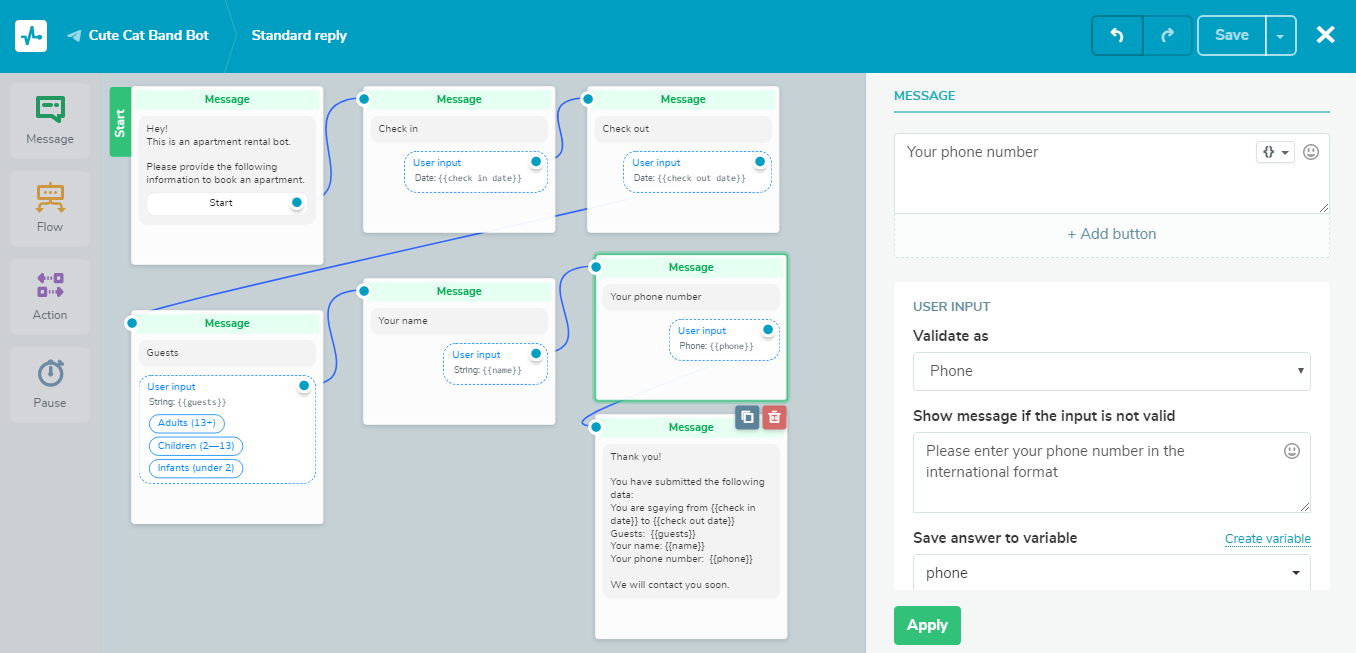
Task: Close the flow editor
Action: pyautogui.click(x=1325, y=35)
